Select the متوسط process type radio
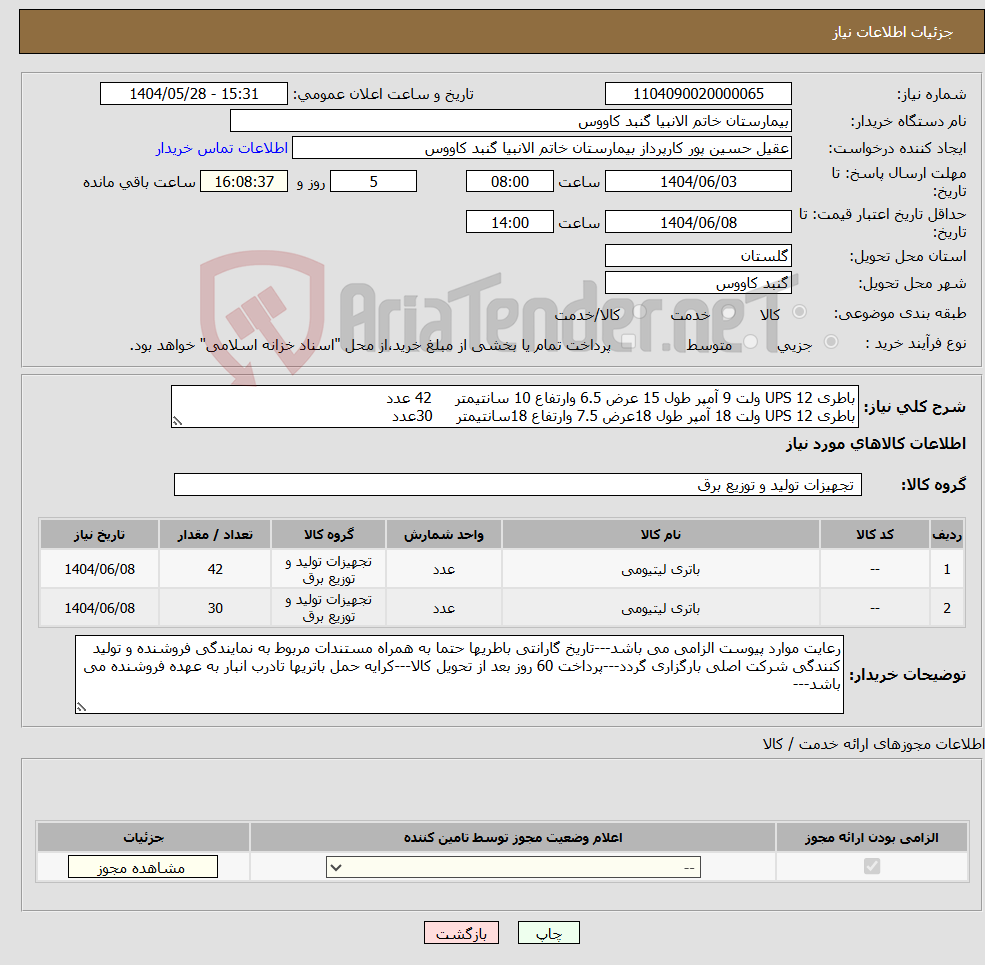 pos(750,342)
